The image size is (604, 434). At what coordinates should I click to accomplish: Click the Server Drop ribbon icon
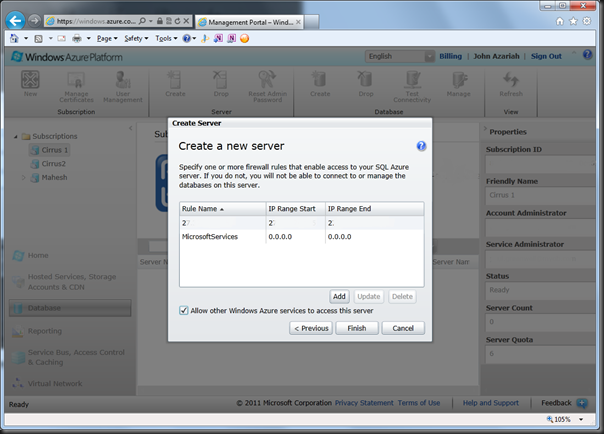coord(221,84)
